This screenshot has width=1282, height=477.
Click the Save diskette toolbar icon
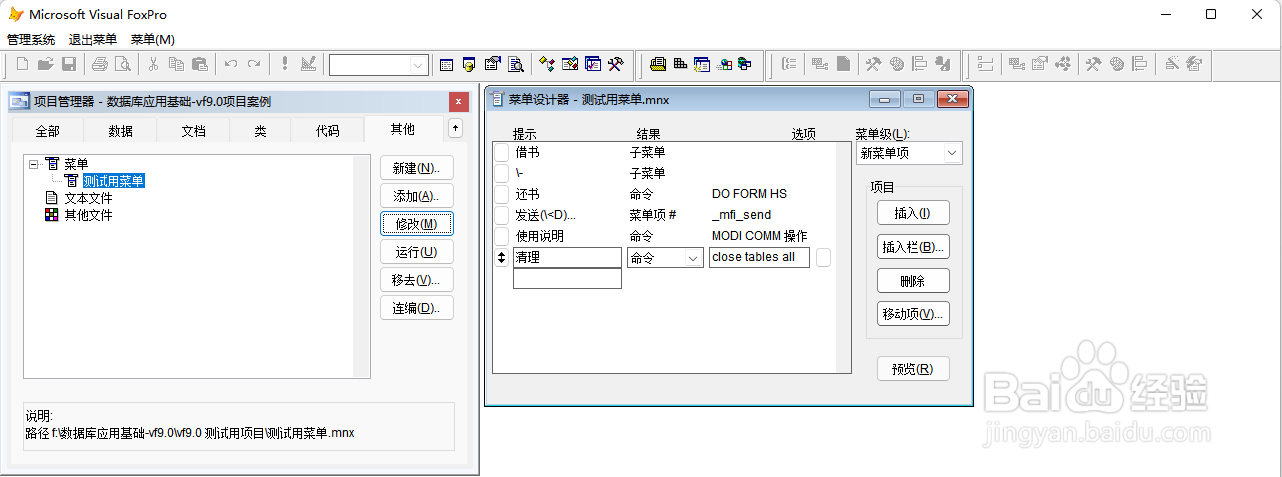(69, 64)
